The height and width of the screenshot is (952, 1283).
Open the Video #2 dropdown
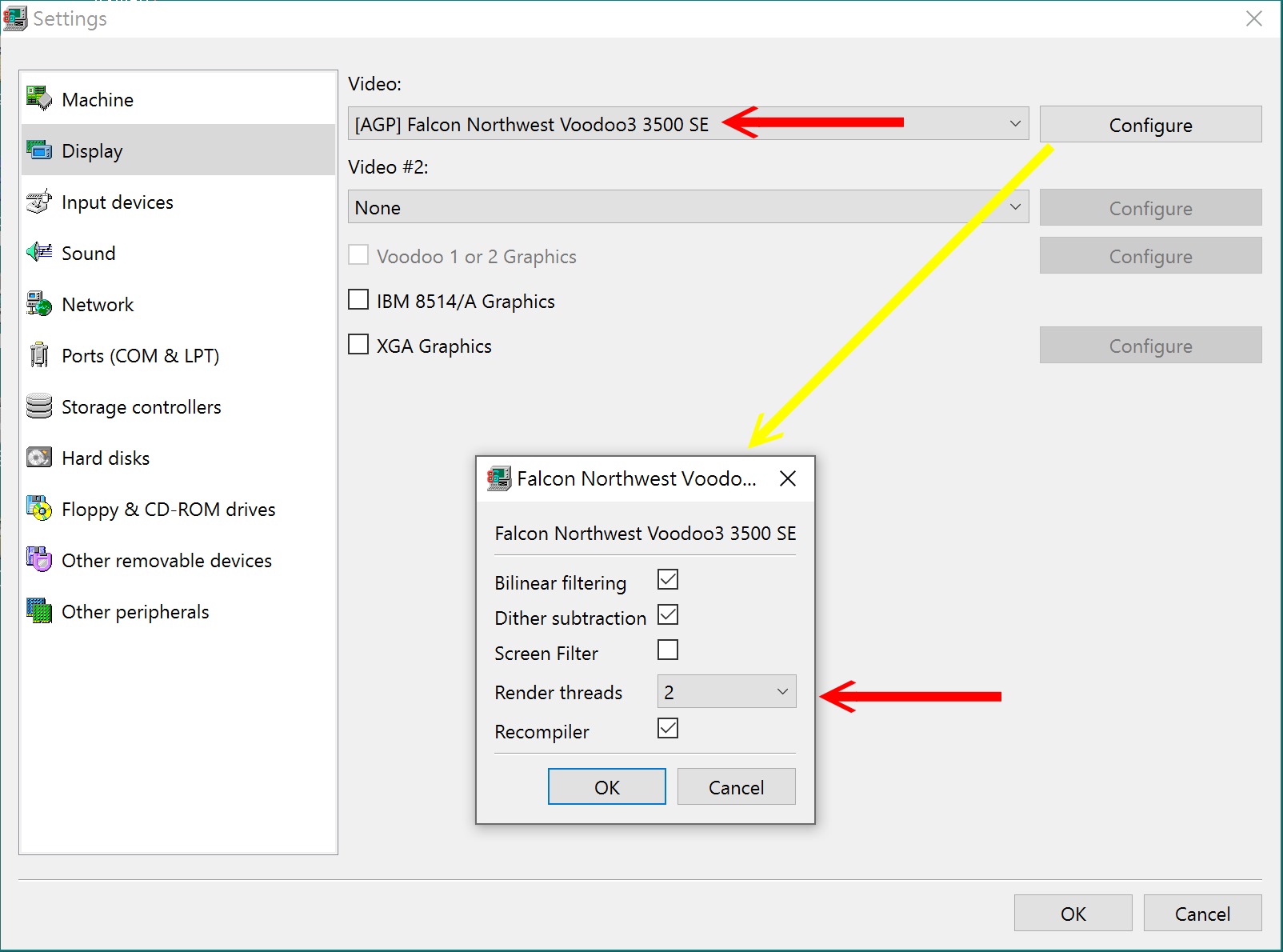click(688, 206)
